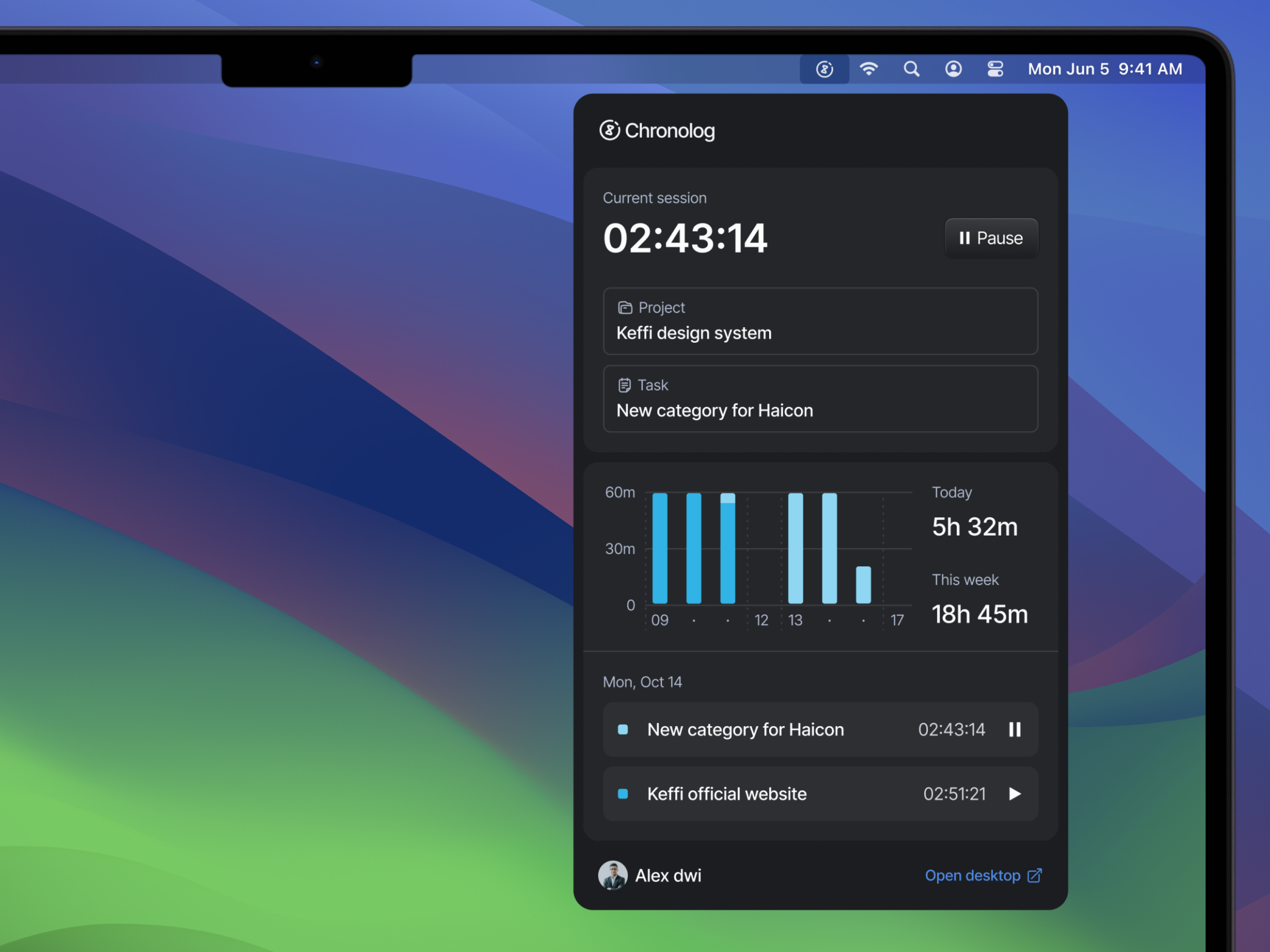This screenshot has height=952, width=1270.
Task: Open Control Center in the menu bar
Action: pos(995,68)
